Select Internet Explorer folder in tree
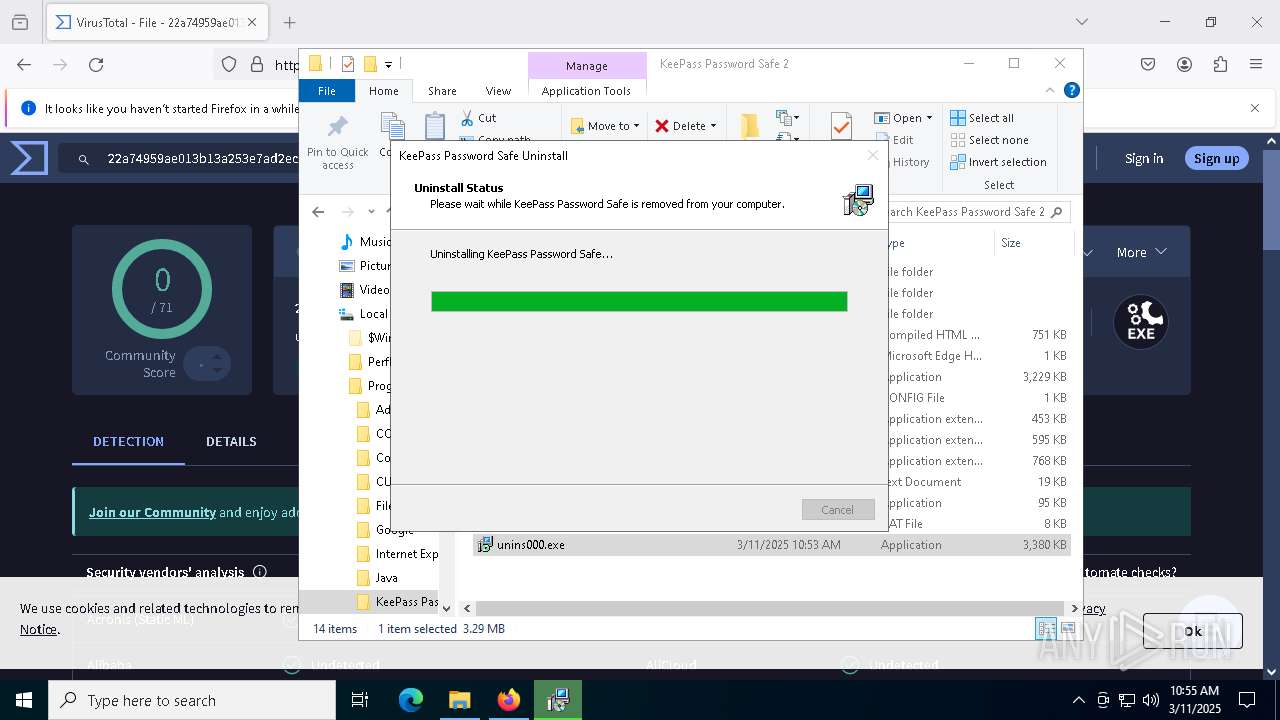The height and width of the screenshot is (720, 1280). coord(397,554)
